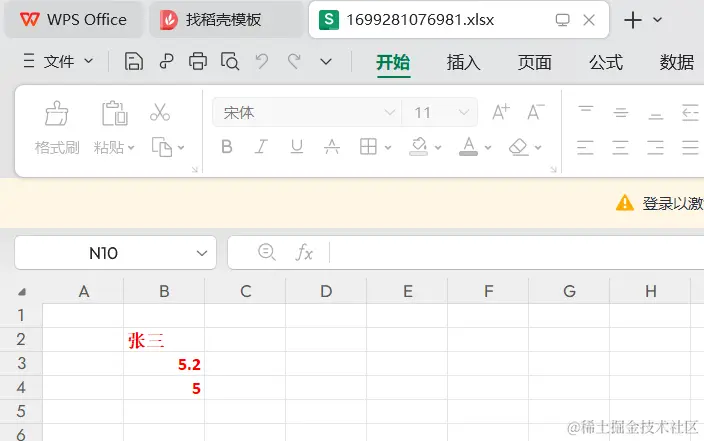This screenshot has width=704, height=441.
Task: Add a new tab with plus button
Action: click(x=633, y=20)
